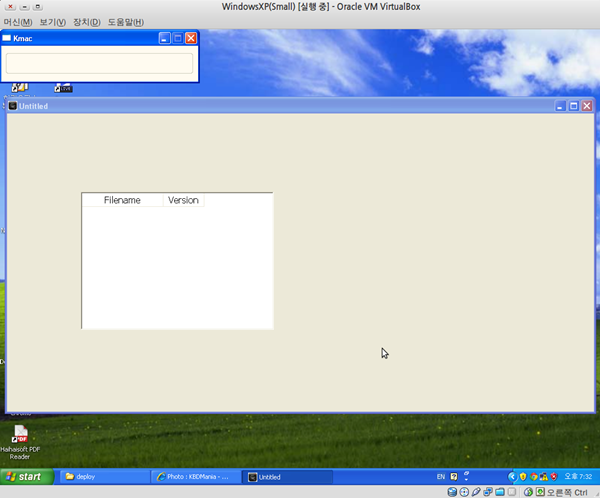Open the 보기(V) menu

click(x=52, y=22)
